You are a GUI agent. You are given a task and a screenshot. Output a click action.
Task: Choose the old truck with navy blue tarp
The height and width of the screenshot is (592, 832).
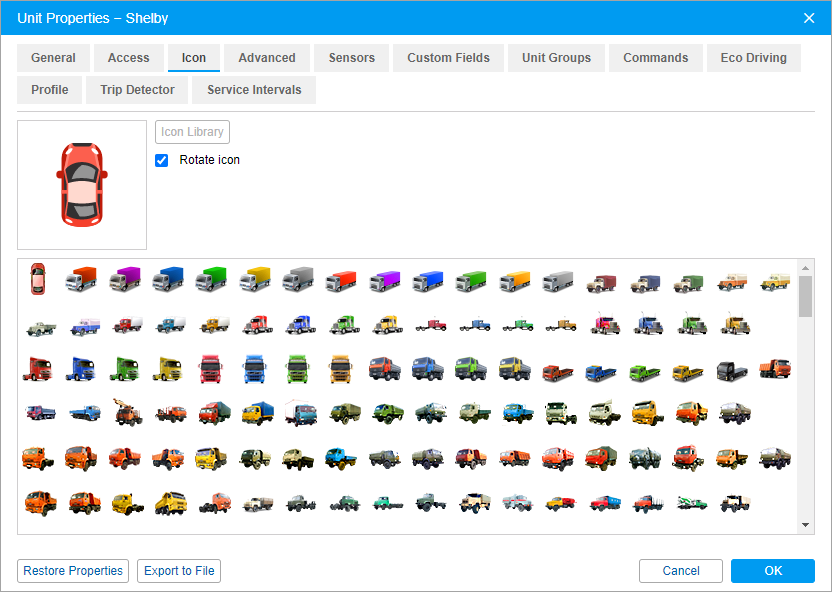pos(645,283)
